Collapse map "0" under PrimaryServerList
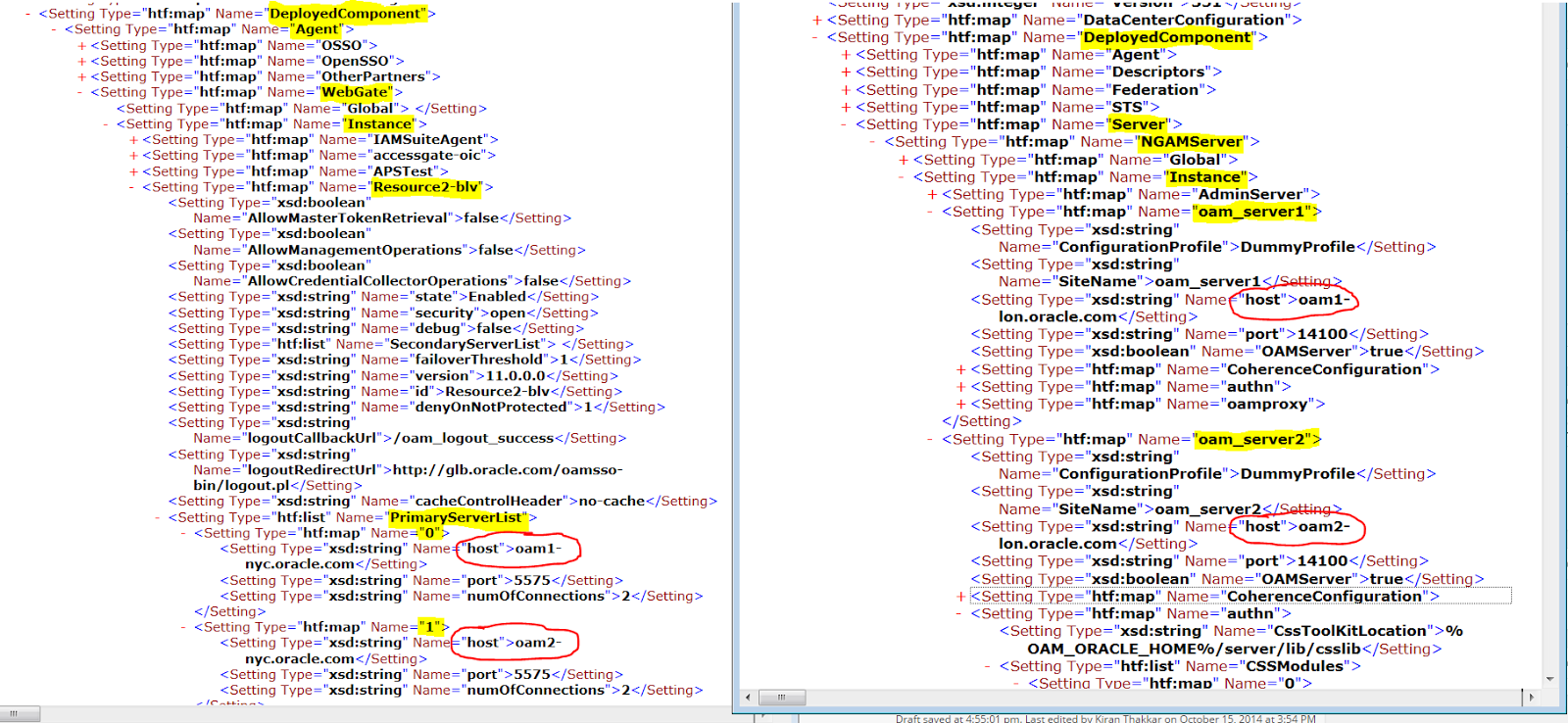 click(184, 533)
